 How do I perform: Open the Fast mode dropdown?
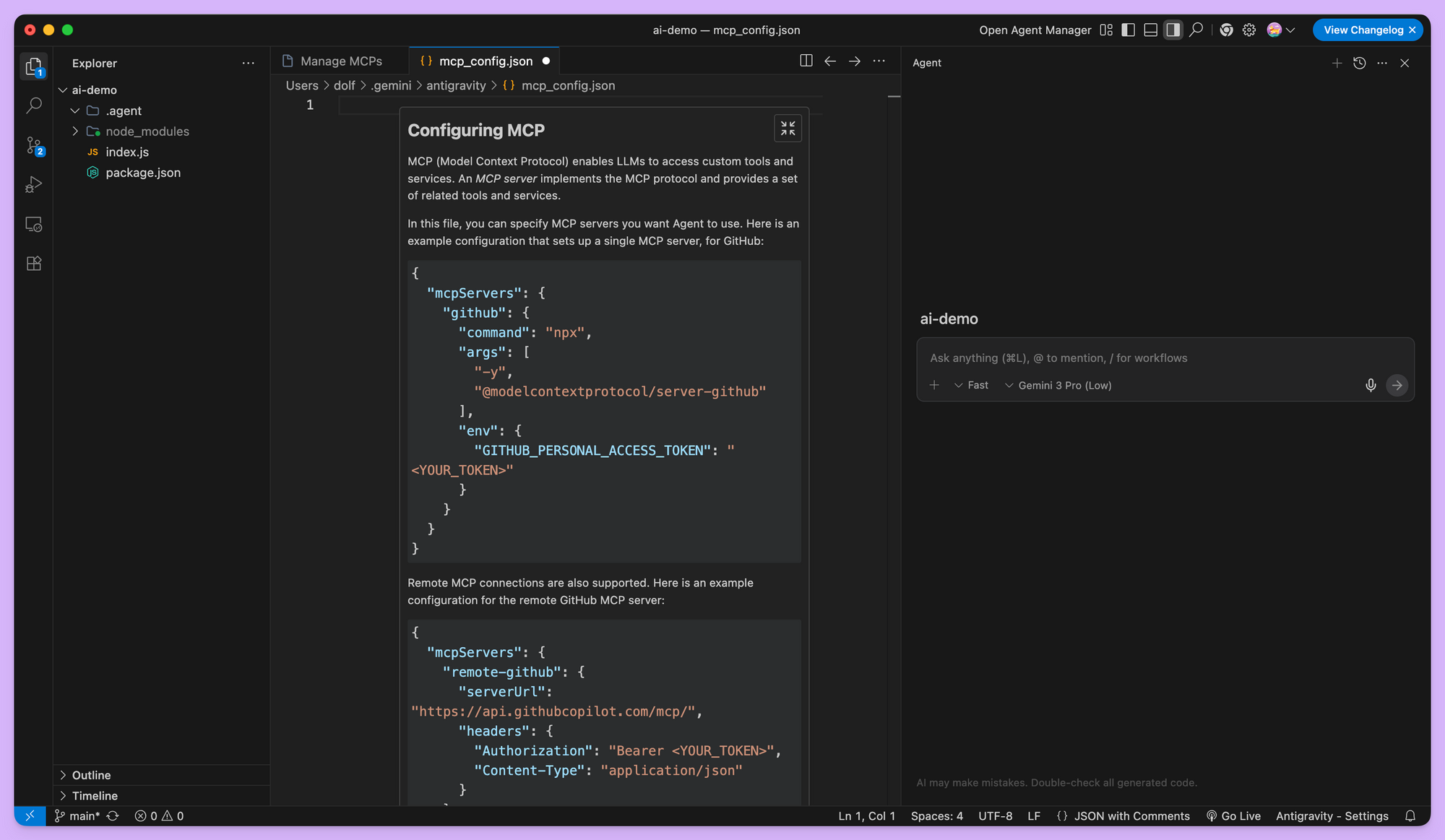(971, 386)
